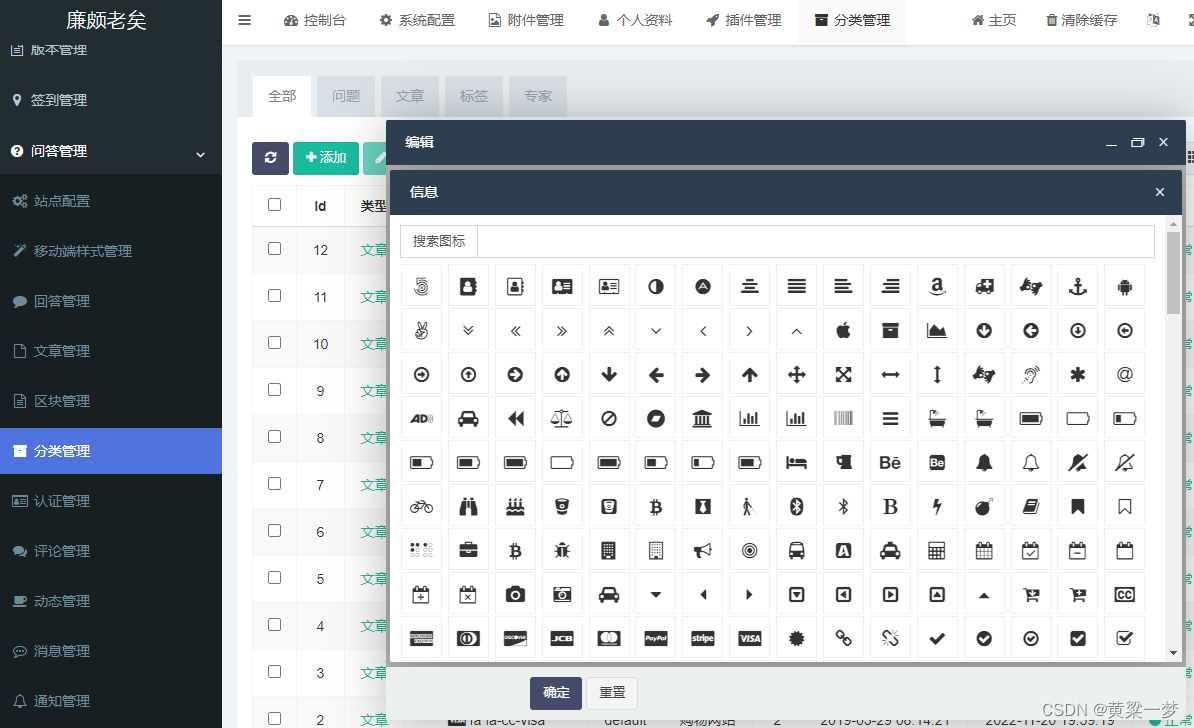Choose the anchor icon
Screen dimensions: 1194x728
1077,285
